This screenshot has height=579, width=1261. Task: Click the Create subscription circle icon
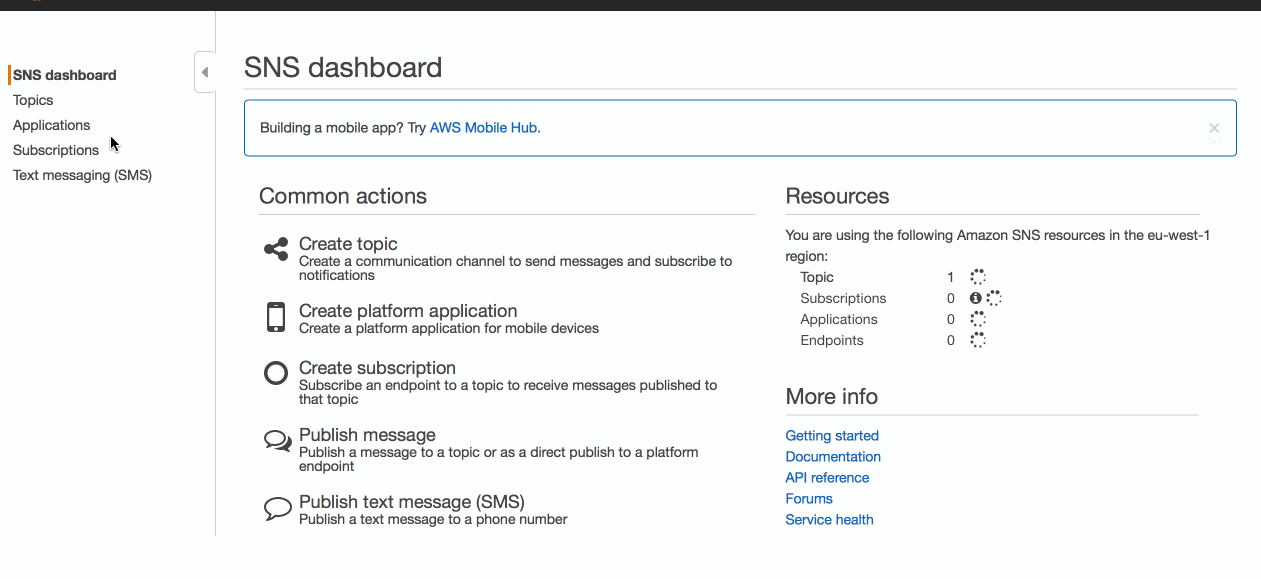click(276, 374)
